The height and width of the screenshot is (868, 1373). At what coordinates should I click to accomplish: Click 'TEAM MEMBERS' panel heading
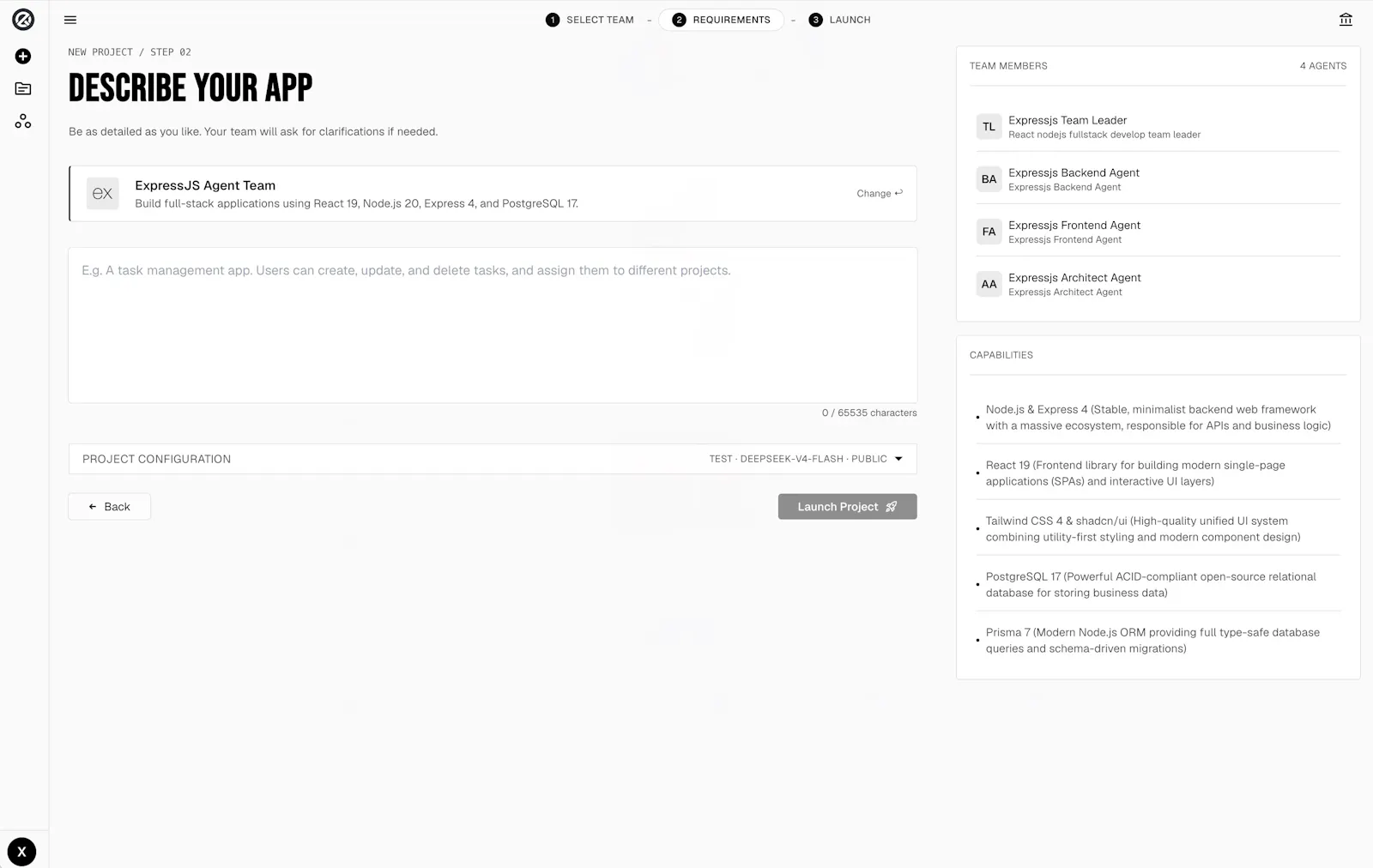pos(1008,66)
